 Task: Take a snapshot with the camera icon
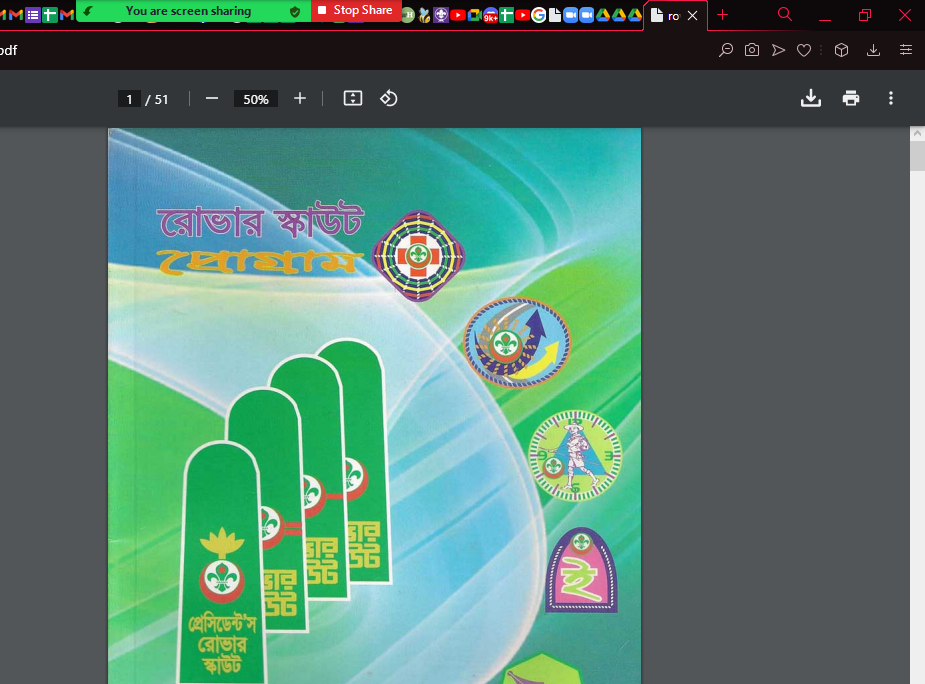(x=752, y=50)
